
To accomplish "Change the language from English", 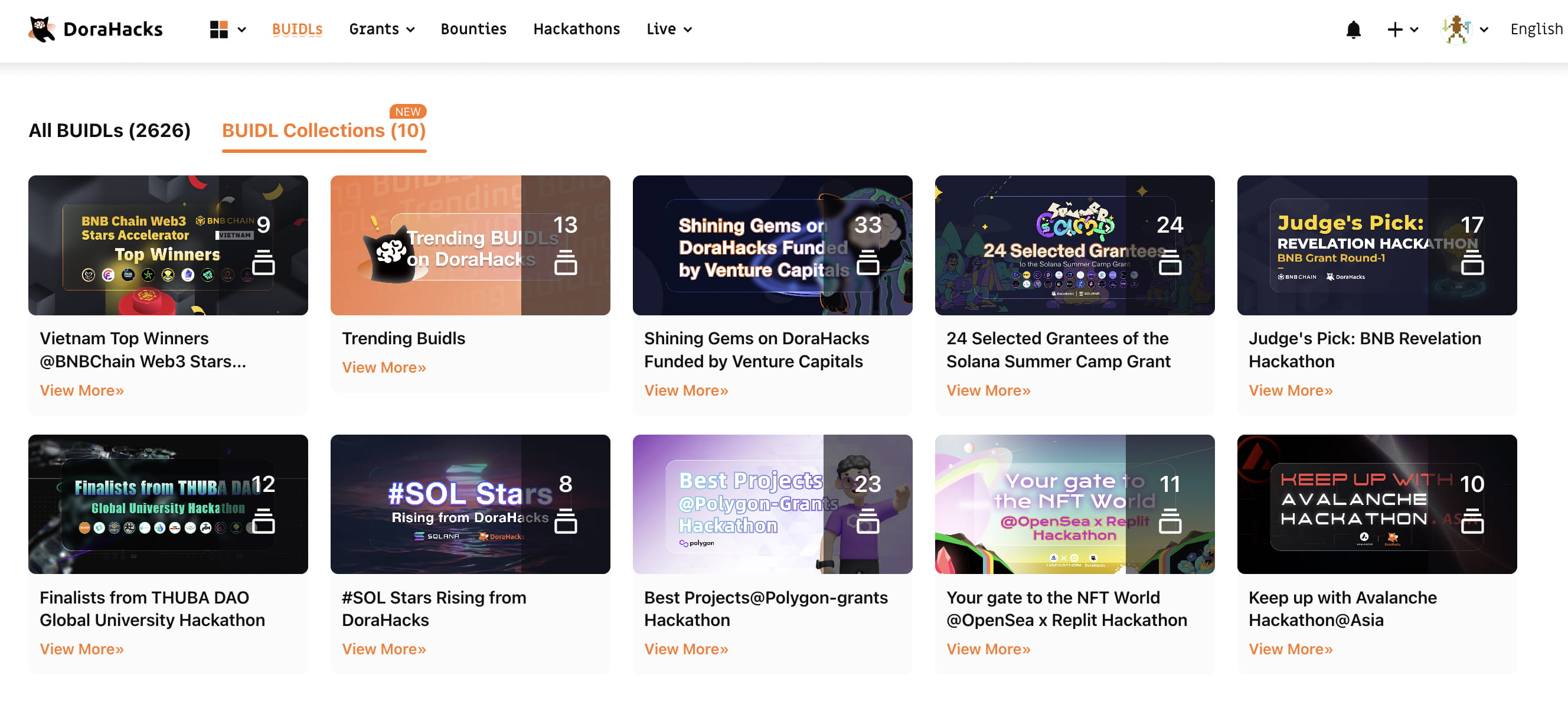I will tap(1536, 28).
